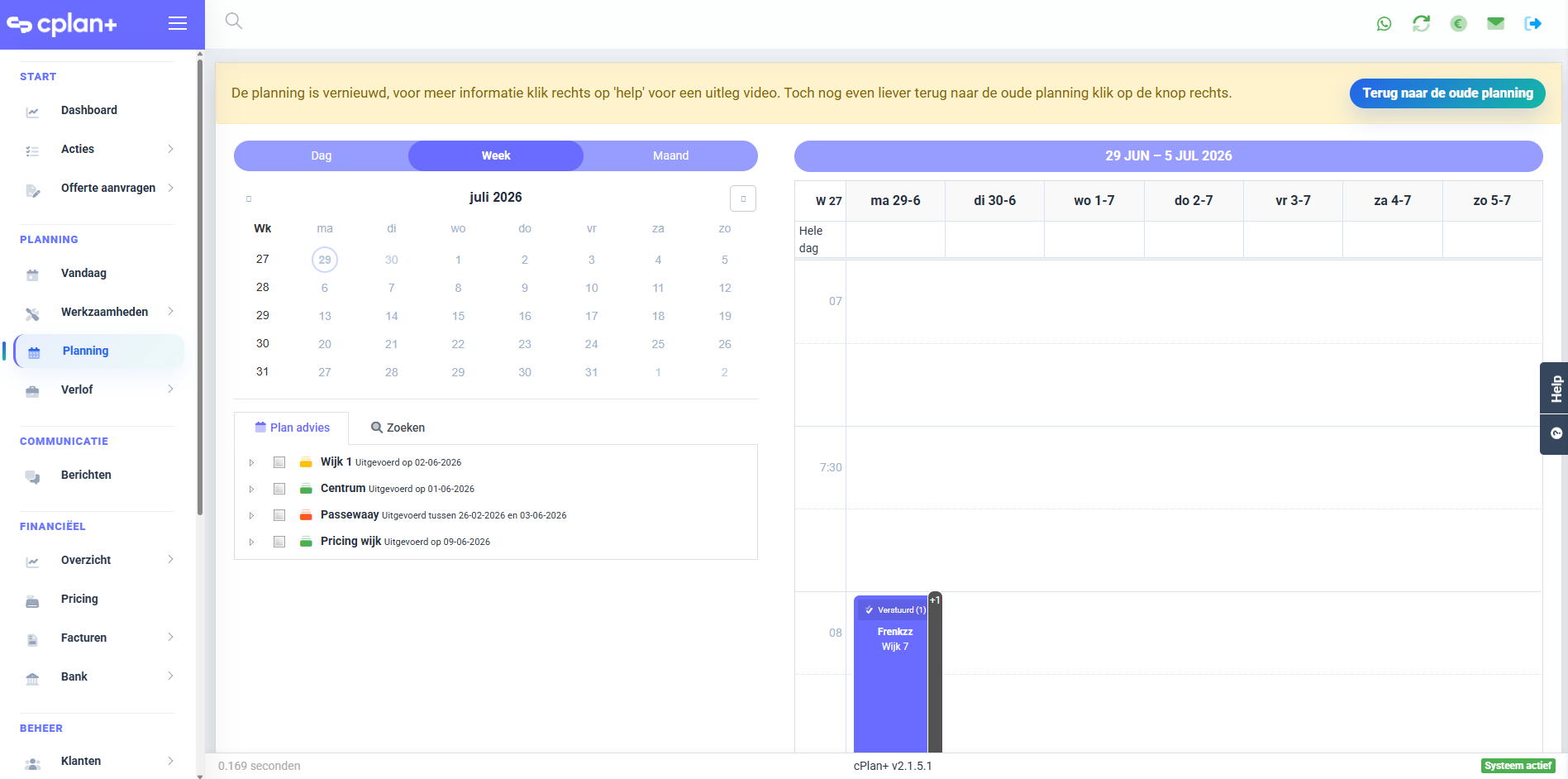Viewport: 1568px width, 779px height.
Task: Open the Dashboard menu item
Action: click(x=89, y=110)
